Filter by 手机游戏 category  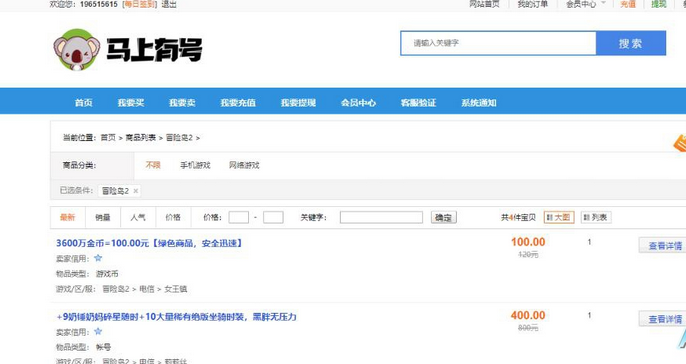[x=195, y=165]
